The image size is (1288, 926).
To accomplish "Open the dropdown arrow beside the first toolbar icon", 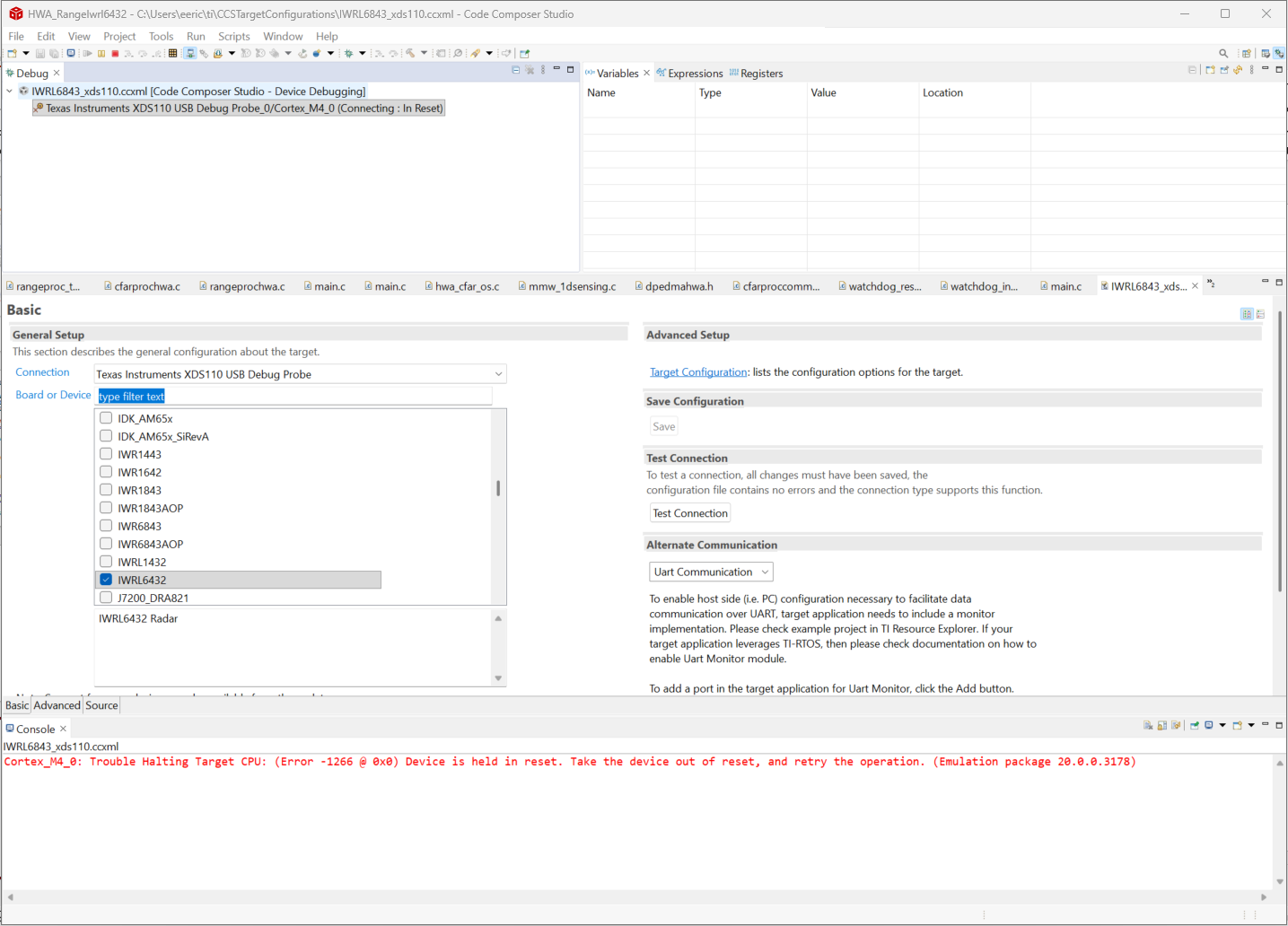I will click(26, 54).
